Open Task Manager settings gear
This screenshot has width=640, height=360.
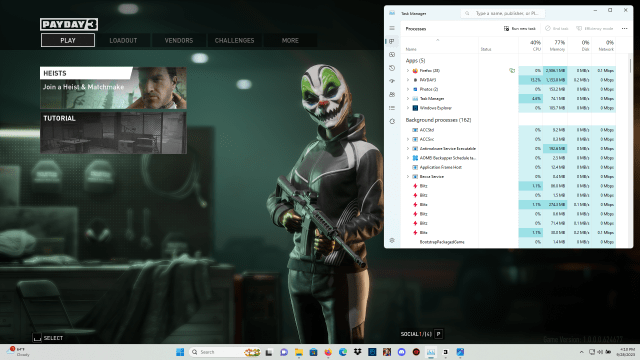click(392, 240)
